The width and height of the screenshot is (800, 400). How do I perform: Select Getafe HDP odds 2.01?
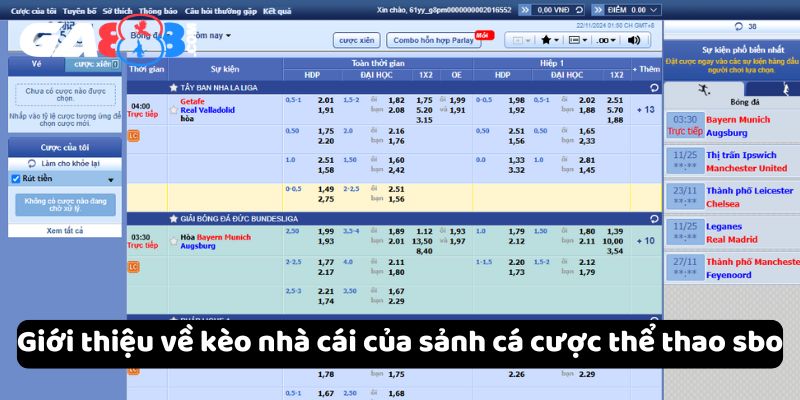click(x=326, y=100)
